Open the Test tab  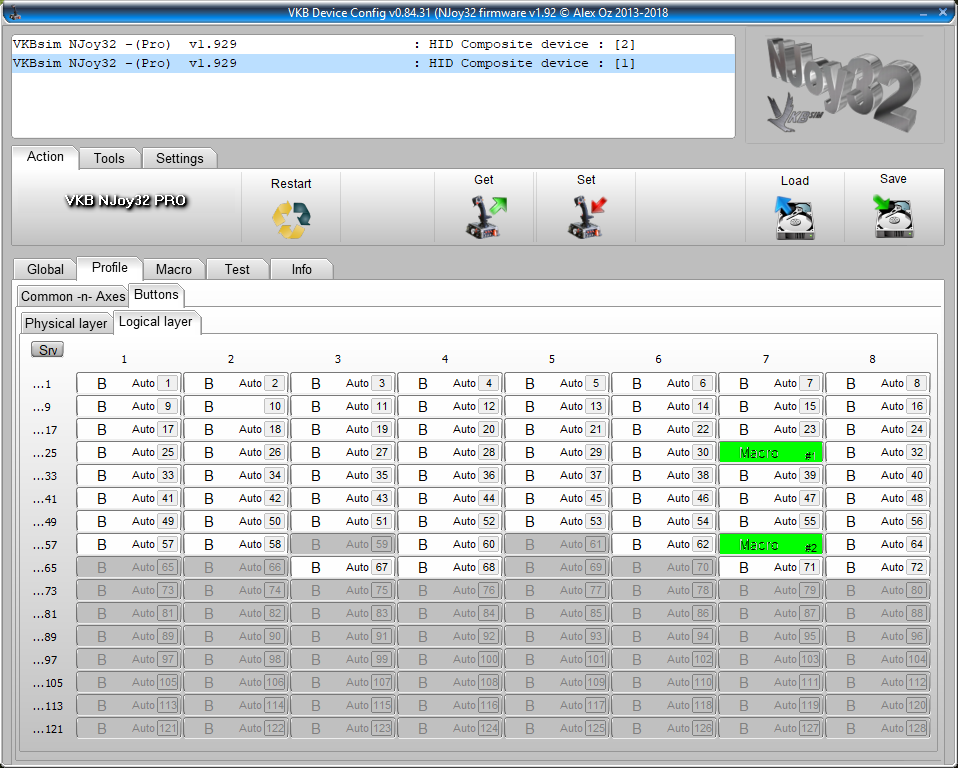[x=237, y=269]
